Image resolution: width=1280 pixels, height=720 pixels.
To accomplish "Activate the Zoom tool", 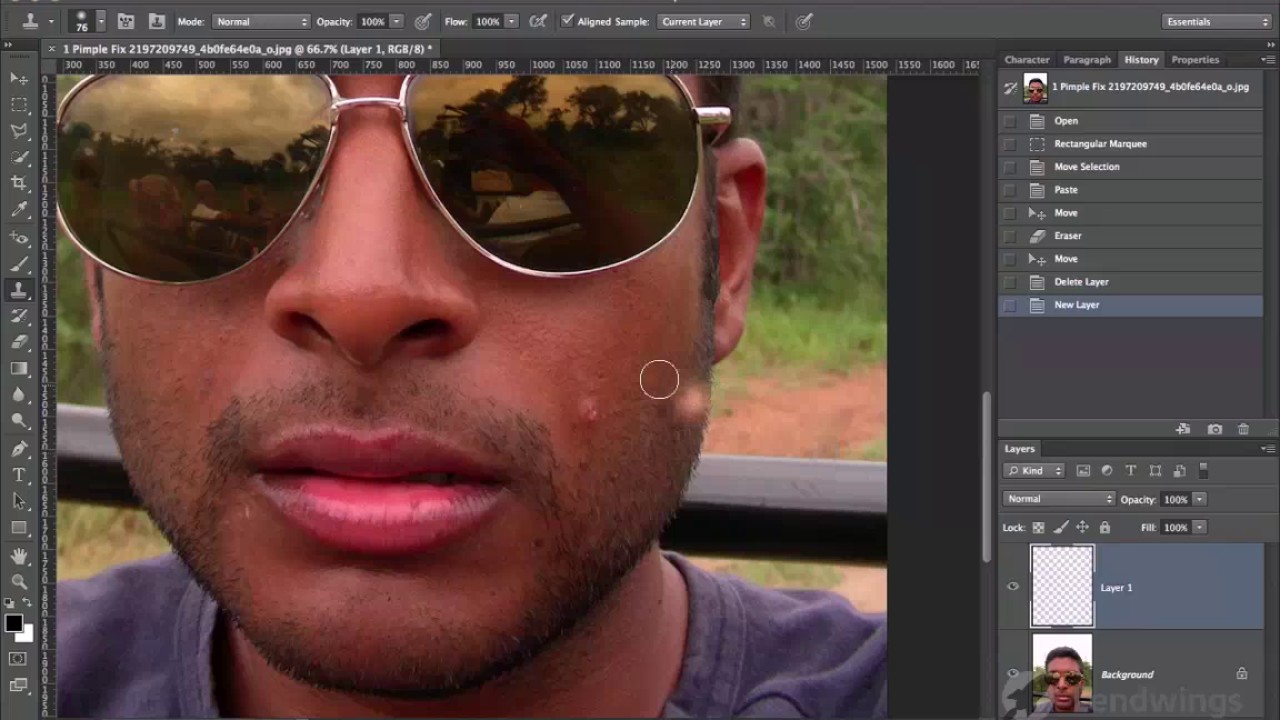I will tap(19, 581).
